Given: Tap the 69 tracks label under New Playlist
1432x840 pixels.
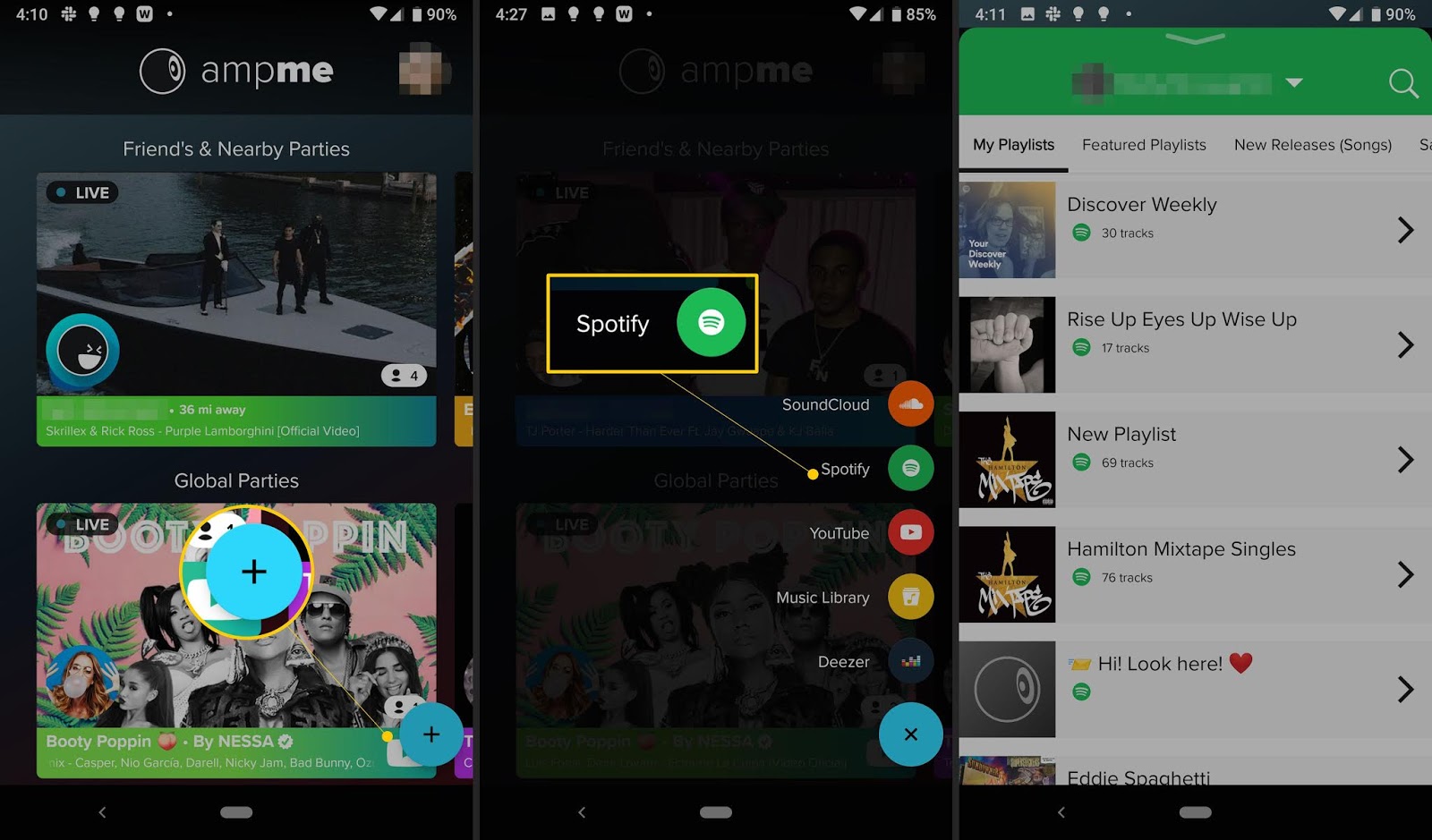Looking at the screenshot, I should (1128, 462).
